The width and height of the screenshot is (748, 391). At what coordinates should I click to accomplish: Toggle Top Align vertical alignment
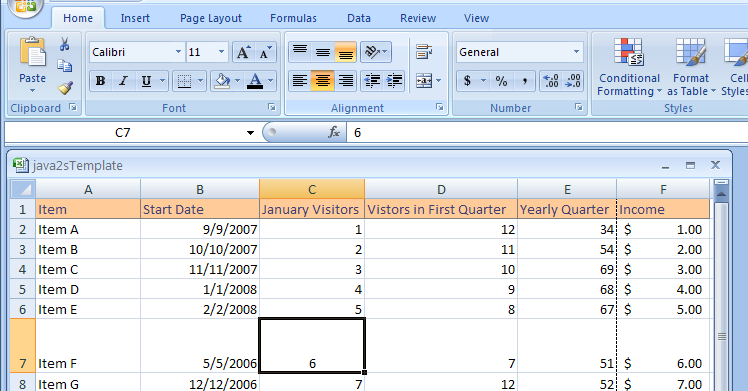300,52
